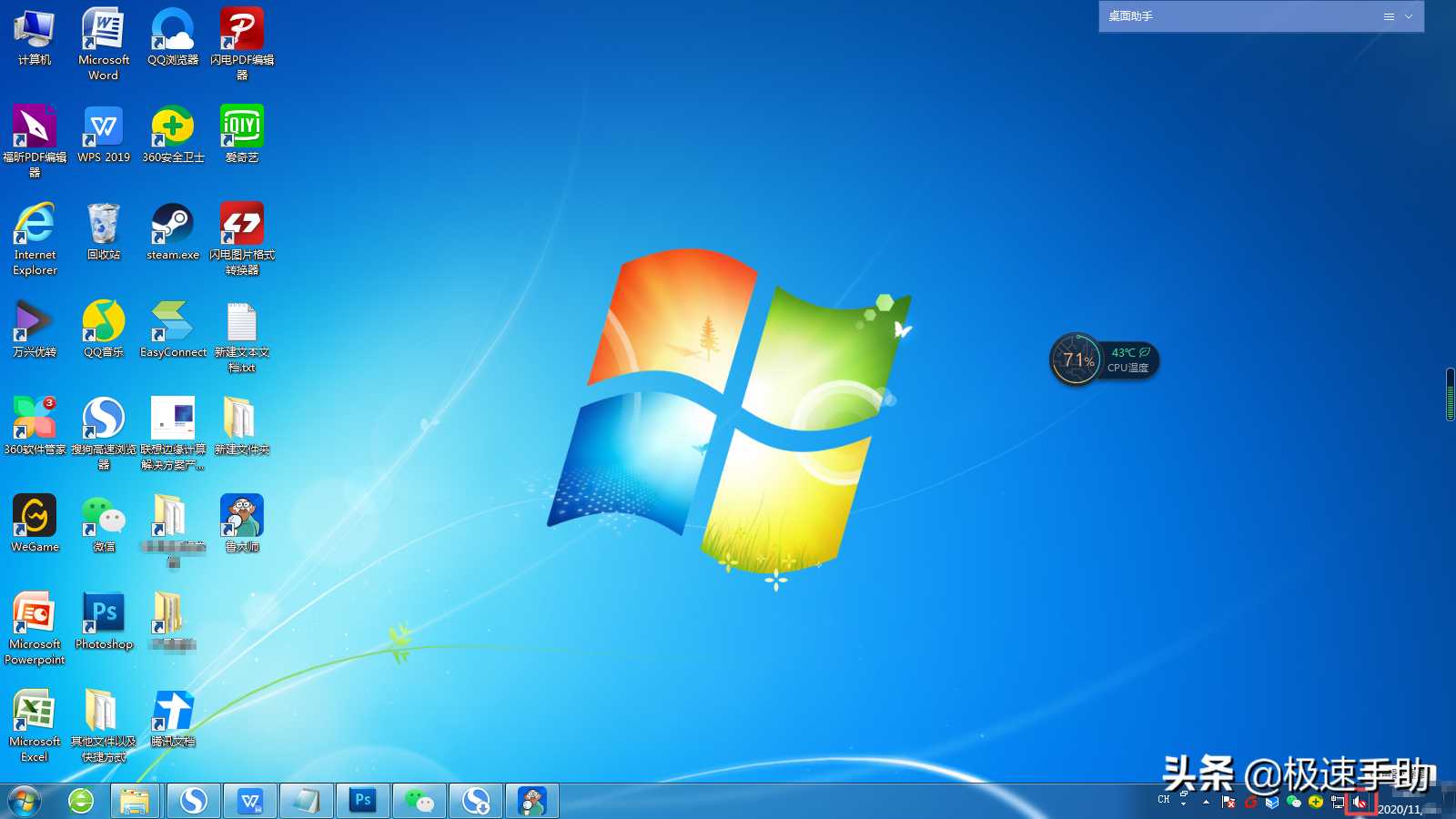The image size is (1456, 819).
Task: Click the muted volume speaker icon
Action: [x=1360, y=802]
